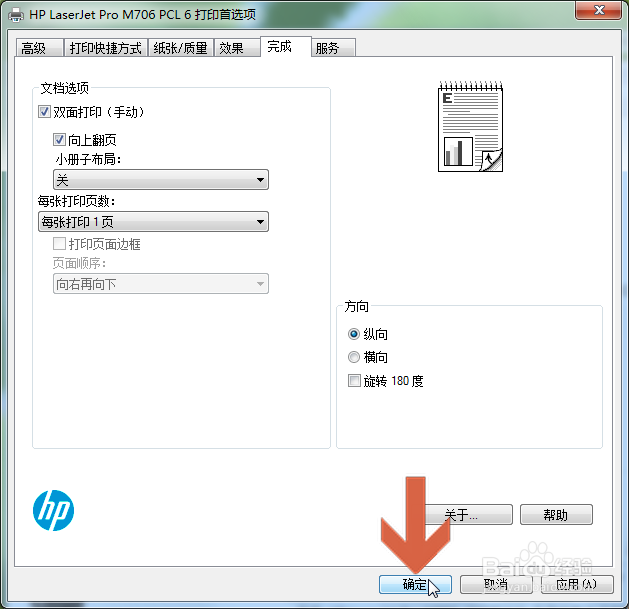Select the 横向 orientation radio button
This screenshot has width=629, height=609.
(x=354, y=357)
